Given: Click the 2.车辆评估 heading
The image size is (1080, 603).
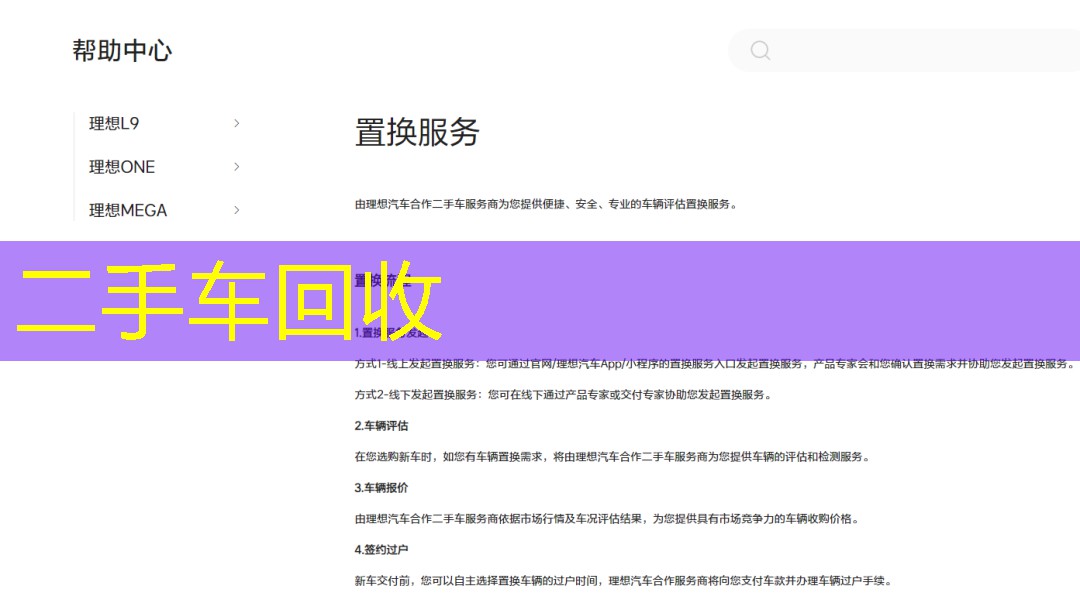Looking at the screenshot, I should click(381, 426).
